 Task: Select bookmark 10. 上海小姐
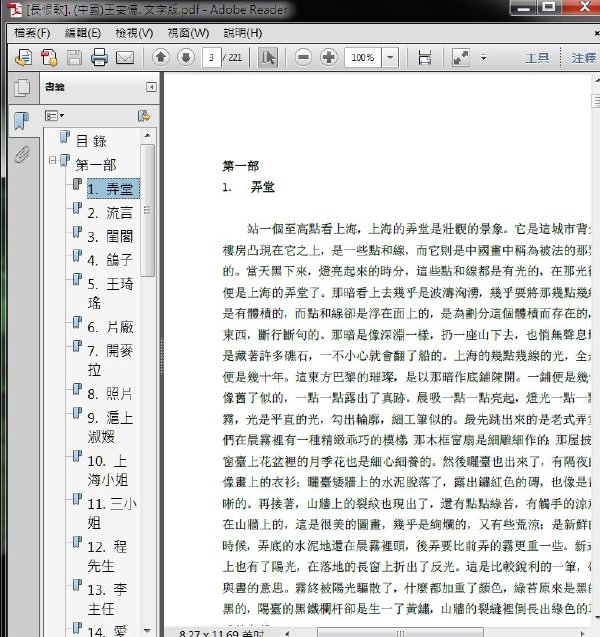click(x=108, y=470)
